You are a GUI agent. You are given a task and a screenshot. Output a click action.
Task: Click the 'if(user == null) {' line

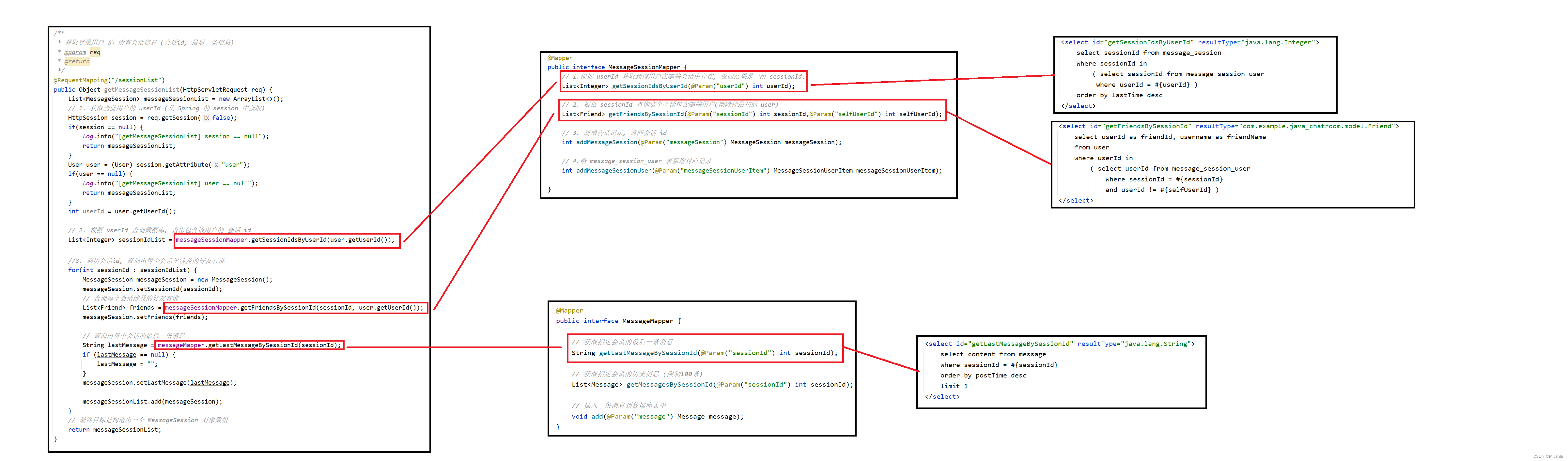click(x=100, y=174)
